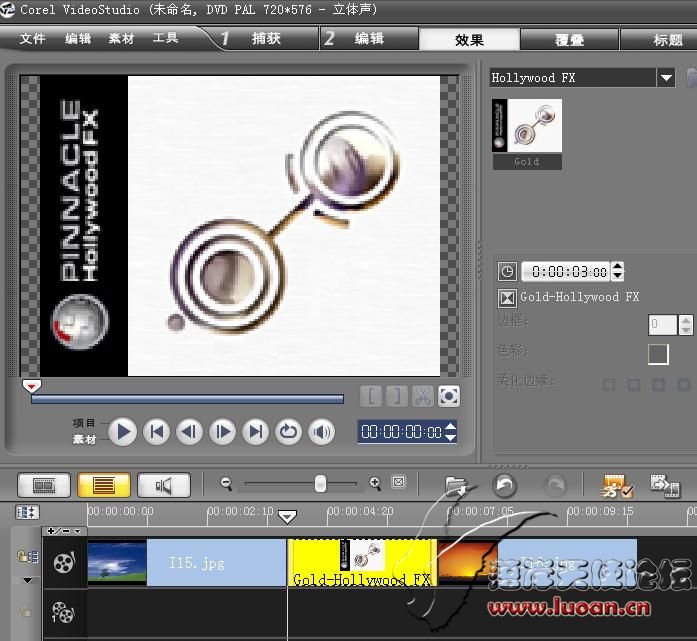Toggle the track display button left of the ruler
The width and height of the screenshot is (697, 641).
27,513
